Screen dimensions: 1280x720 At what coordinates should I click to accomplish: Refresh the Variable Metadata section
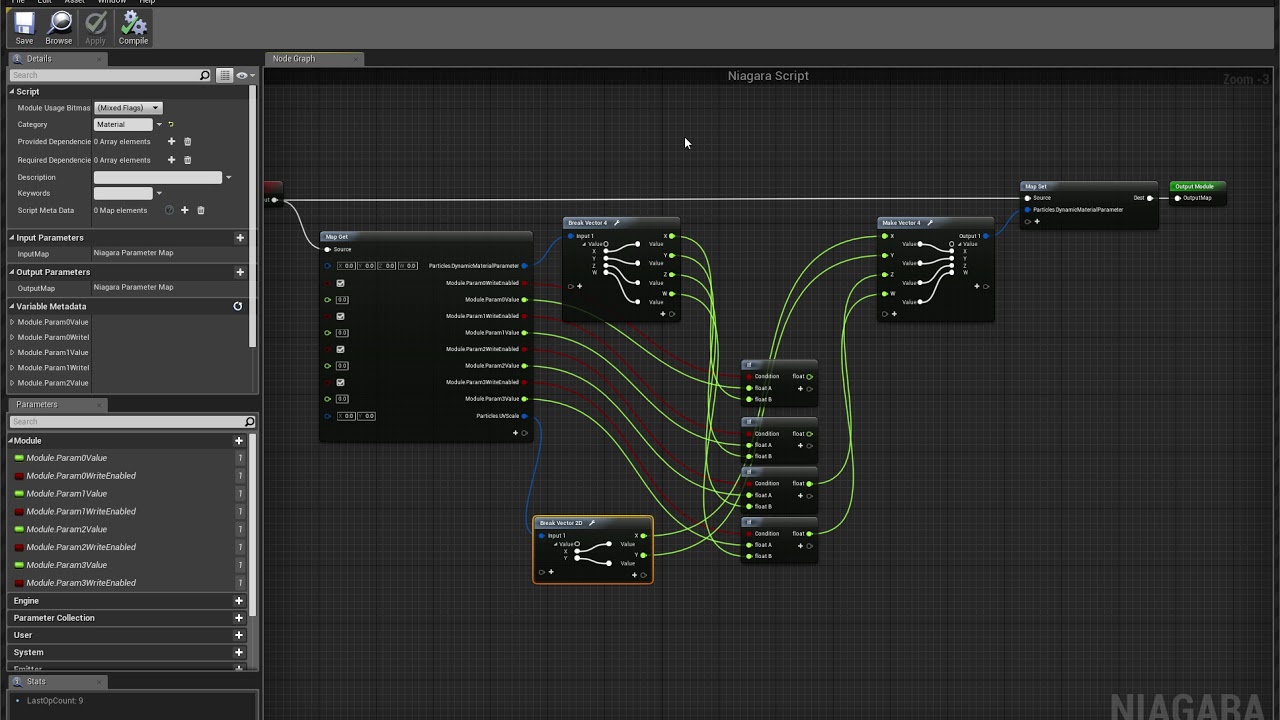(x=238, y=306)
